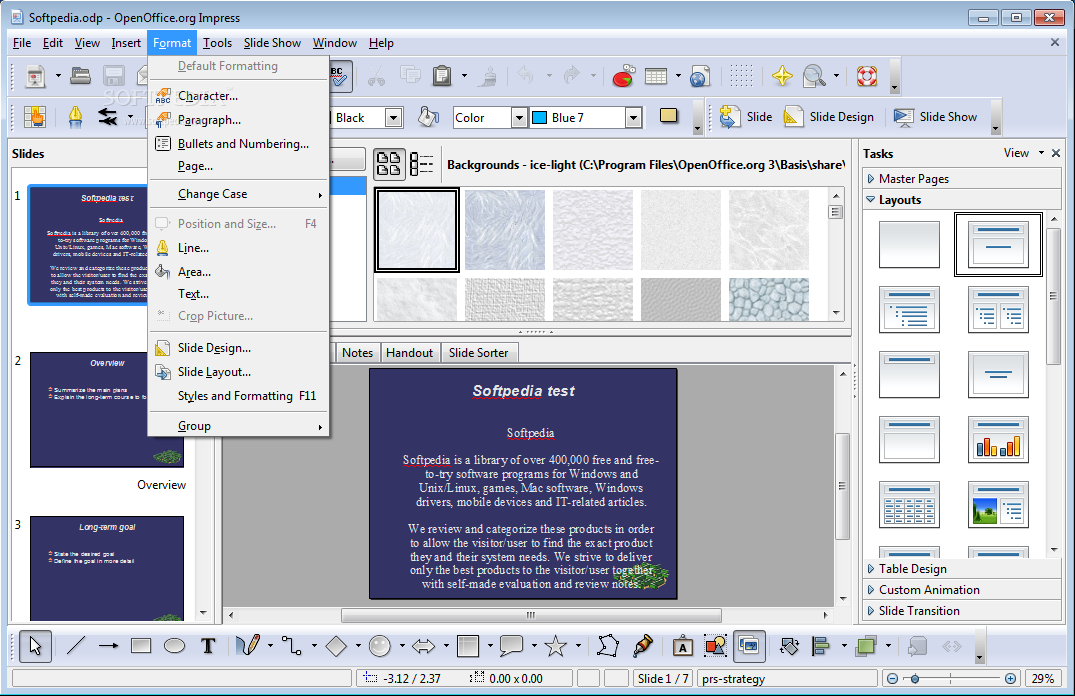Open the Fontwork Gallery
The image size is (1075, 696).
click(x=682, y=646)
